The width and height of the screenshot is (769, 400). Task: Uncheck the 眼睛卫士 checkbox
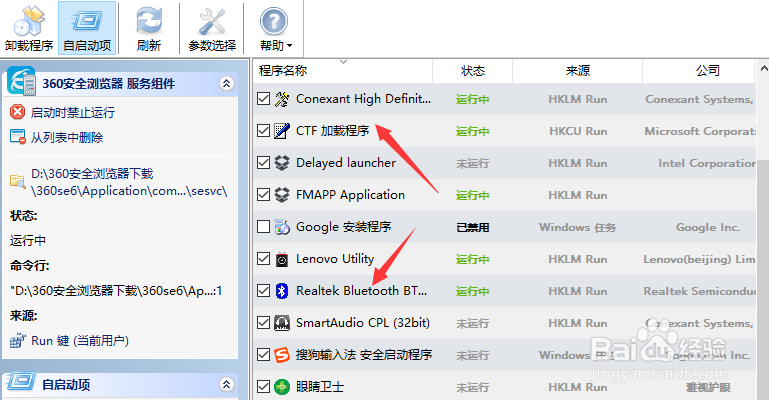[x=263, y=386]
